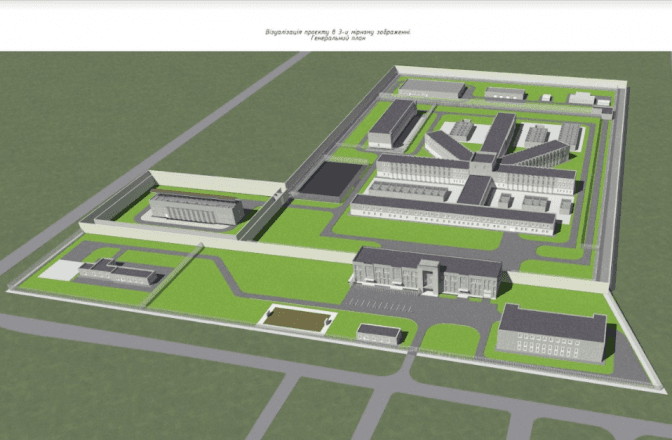Screen dimensions: 672x440
Task: Click the building inside the left walled compound
Action: pyautogui.click(x=197, y=208)
